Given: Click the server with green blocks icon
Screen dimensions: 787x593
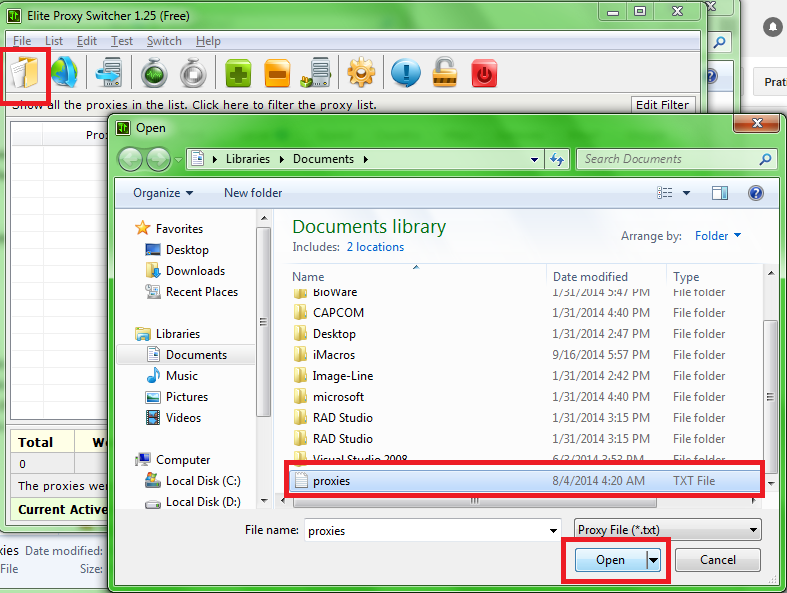Looking at the screenshot, I should 316,73.
